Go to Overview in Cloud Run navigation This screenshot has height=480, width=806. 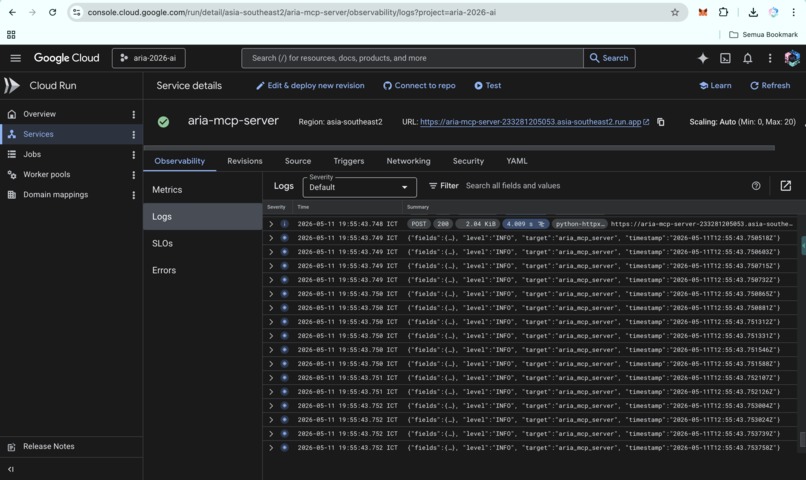[x=39, y=114]
